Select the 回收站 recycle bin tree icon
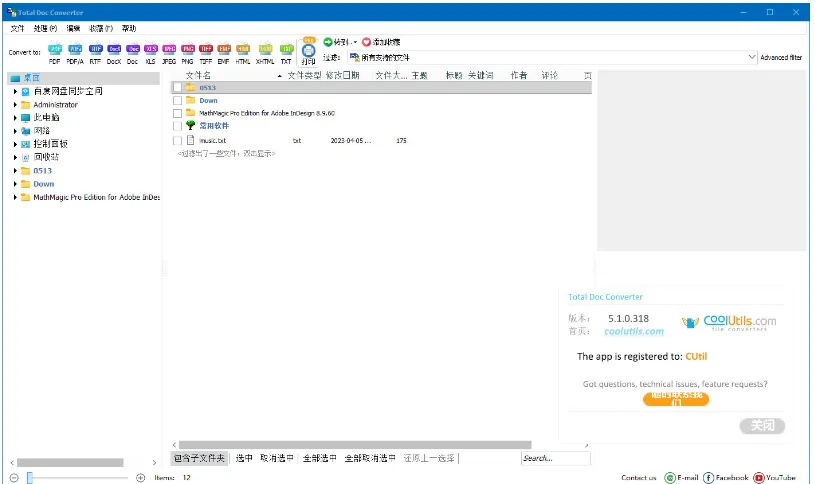 click(25, 158)
